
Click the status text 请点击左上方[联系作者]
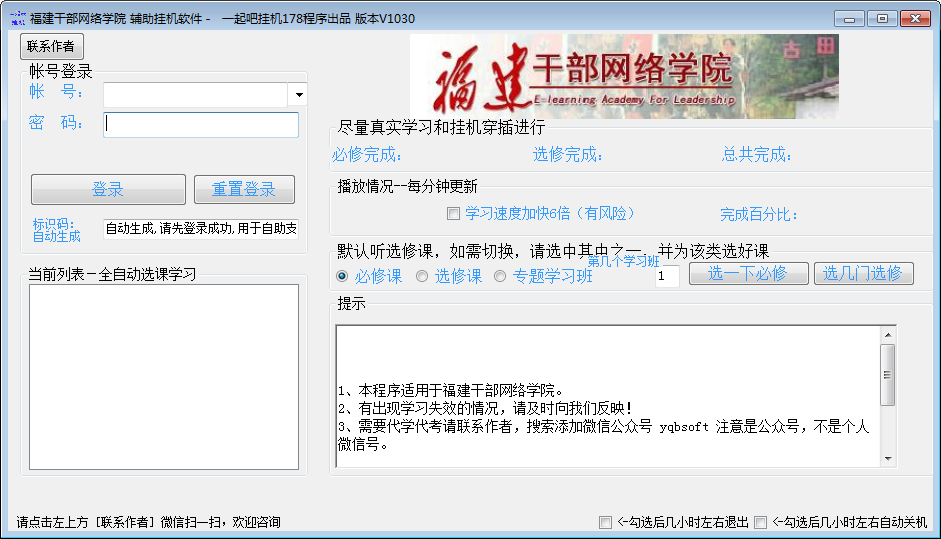click(x=148, y=522)
